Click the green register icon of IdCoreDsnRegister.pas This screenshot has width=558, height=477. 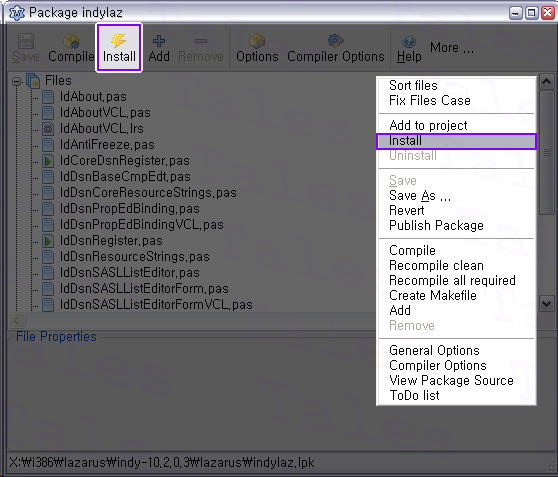(48, 161)
